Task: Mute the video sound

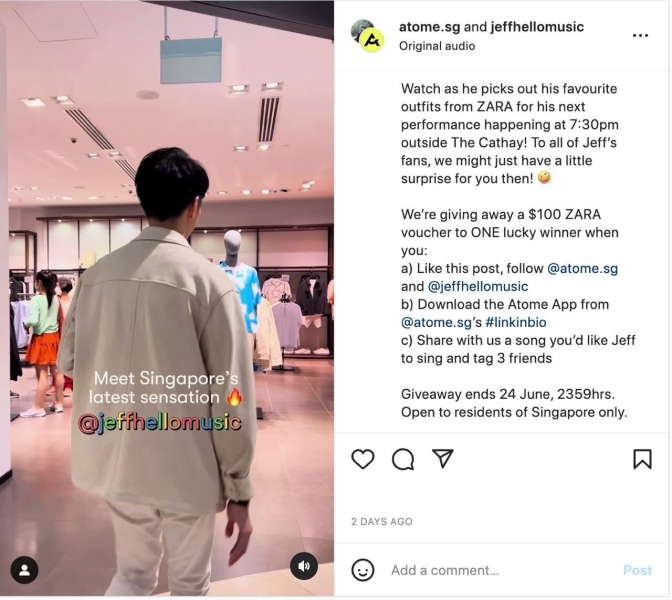Action: [x=304, y=567]
